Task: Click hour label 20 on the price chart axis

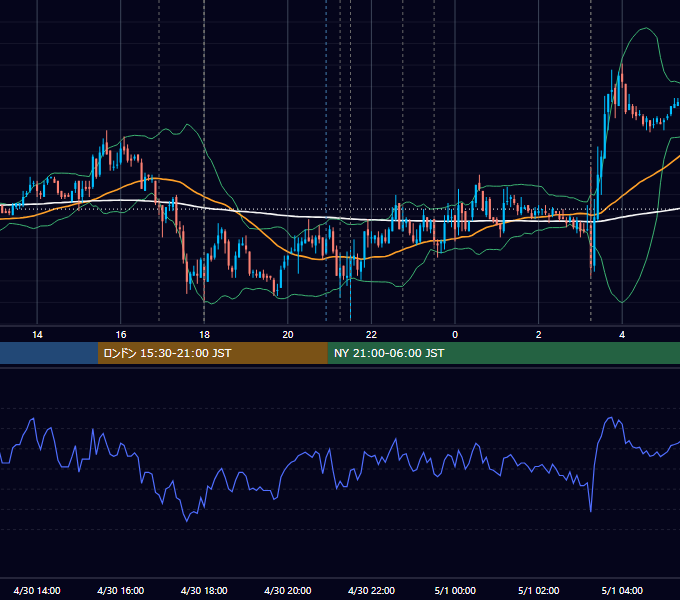Action: click(288, 335)
